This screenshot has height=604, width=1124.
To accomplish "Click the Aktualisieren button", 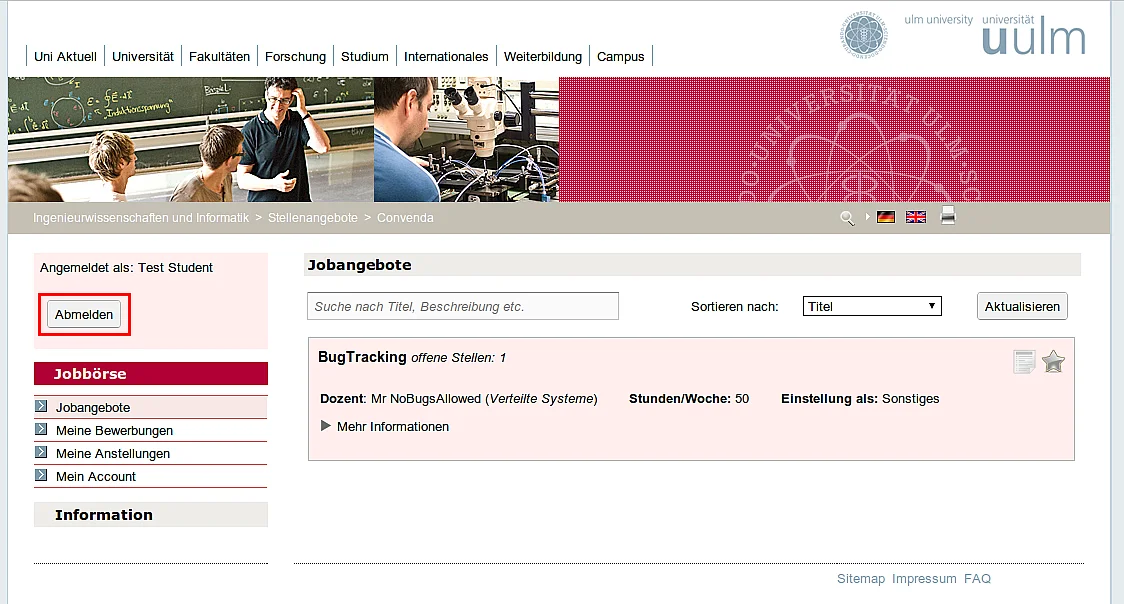I will [1022, 307].
